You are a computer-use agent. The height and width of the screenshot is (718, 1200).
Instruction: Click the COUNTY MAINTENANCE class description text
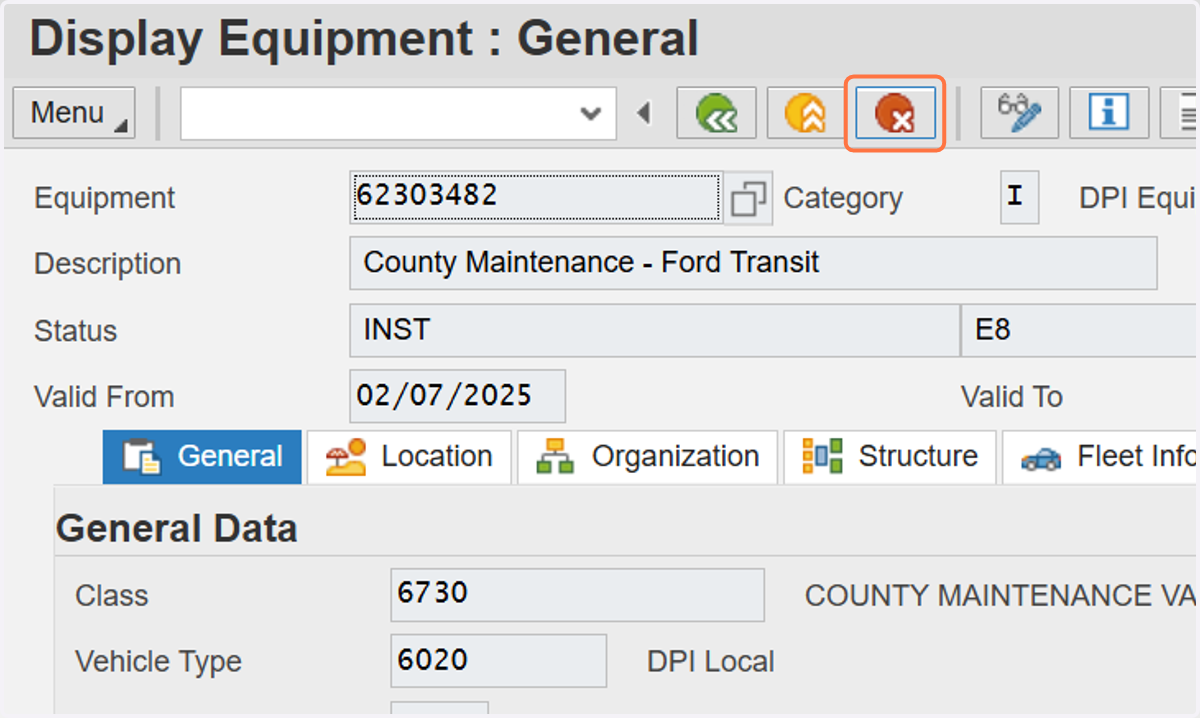(1001, 596)
